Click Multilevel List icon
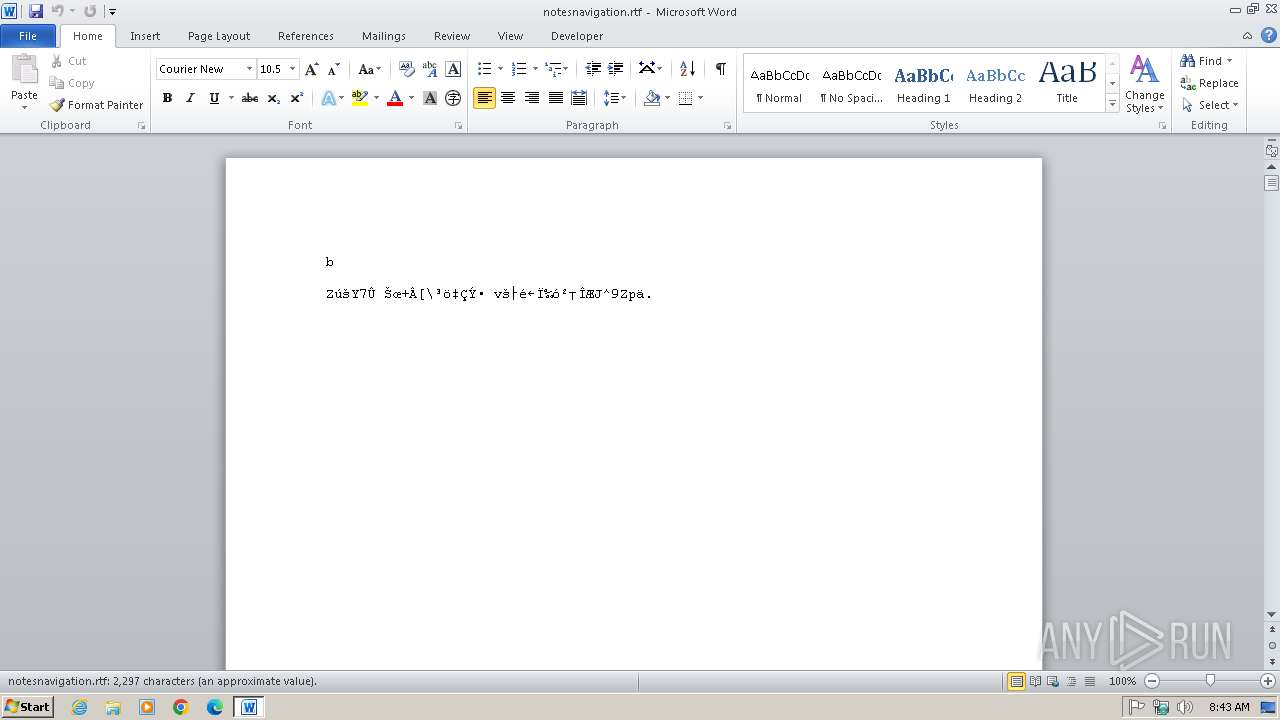Image resolution: width=1280 pixels, height=720 pixels. [x=553, y=69]
